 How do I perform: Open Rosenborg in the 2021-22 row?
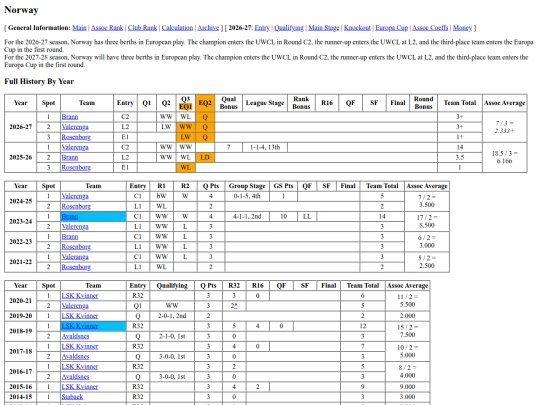76,267
